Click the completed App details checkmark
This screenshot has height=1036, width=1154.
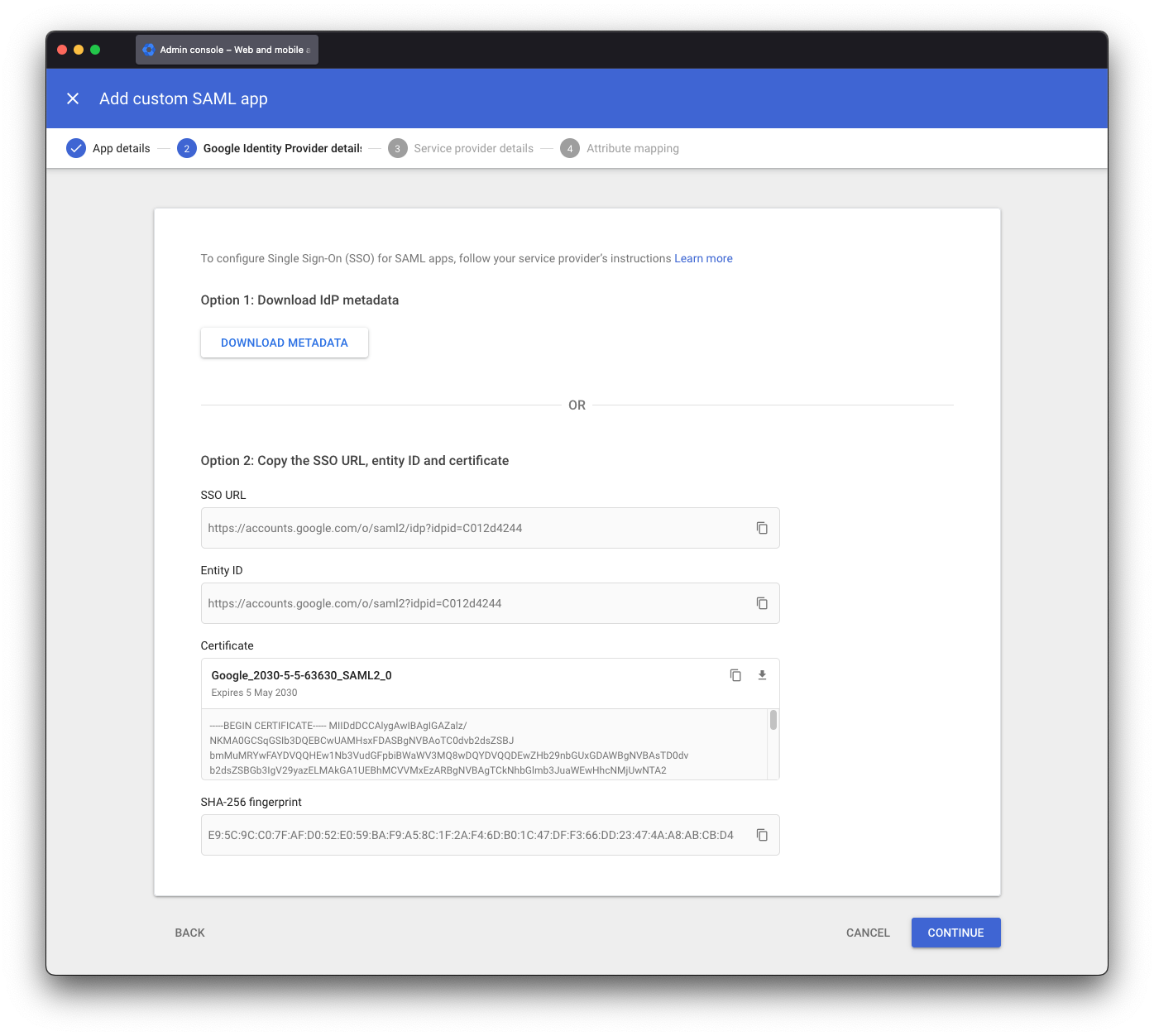[x=76, y=148]
